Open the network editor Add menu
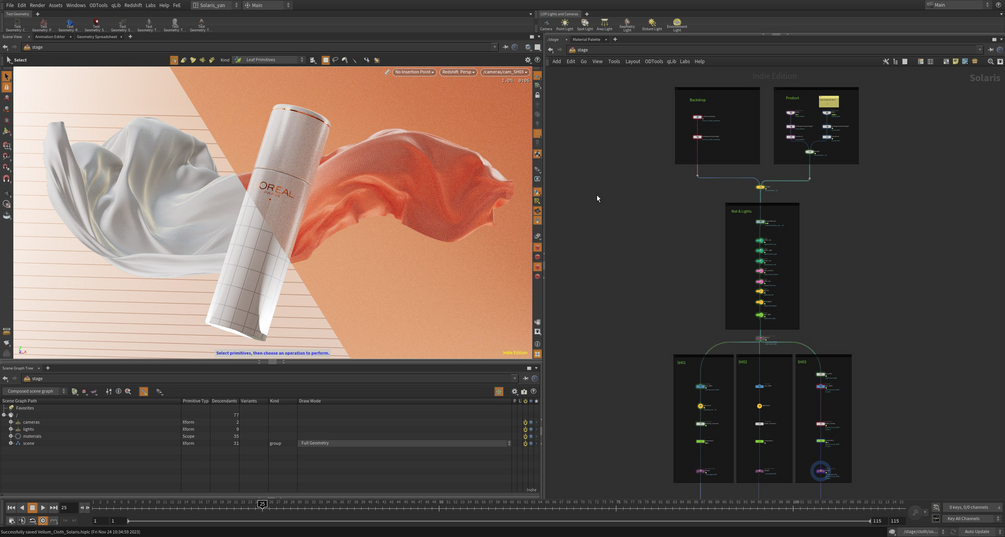This screenshot has height=537, width=1005. [556, 62]
